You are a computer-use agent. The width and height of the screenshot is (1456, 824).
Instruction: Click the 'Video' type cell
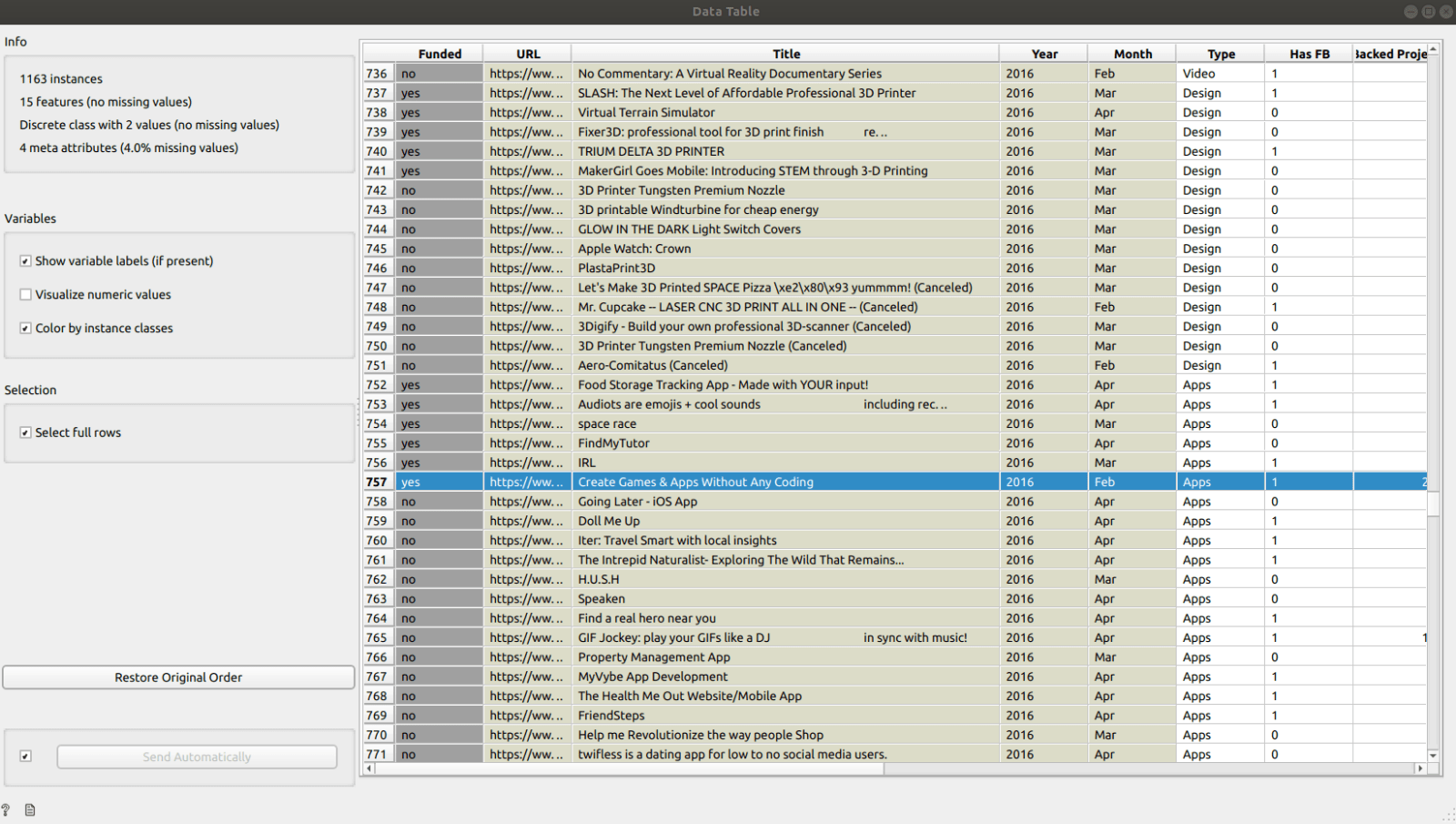pyautogui.click(x=1220, y=74)
